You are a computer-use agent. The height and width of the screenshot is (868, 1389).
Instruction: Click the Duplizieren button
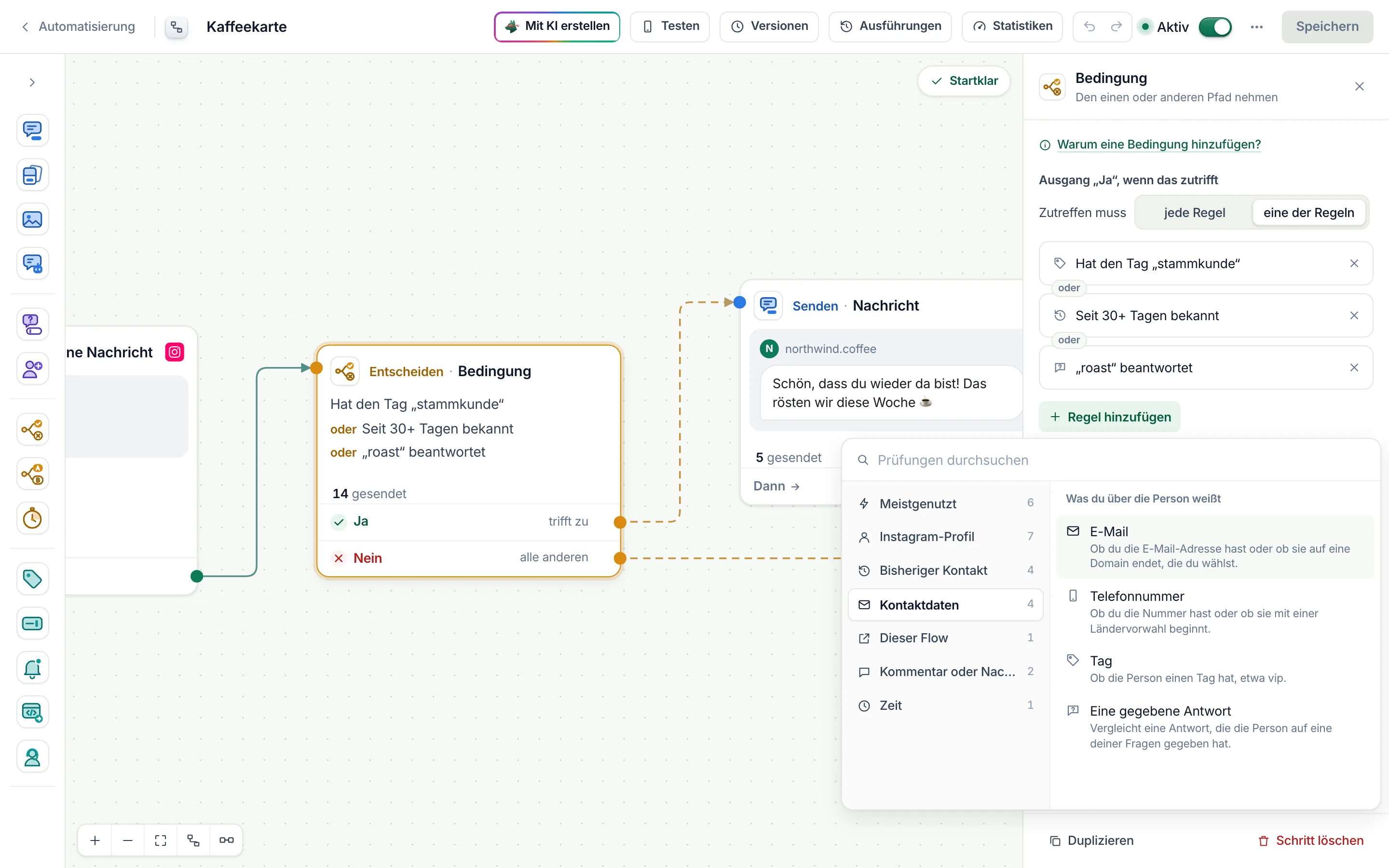point(1091,841)
